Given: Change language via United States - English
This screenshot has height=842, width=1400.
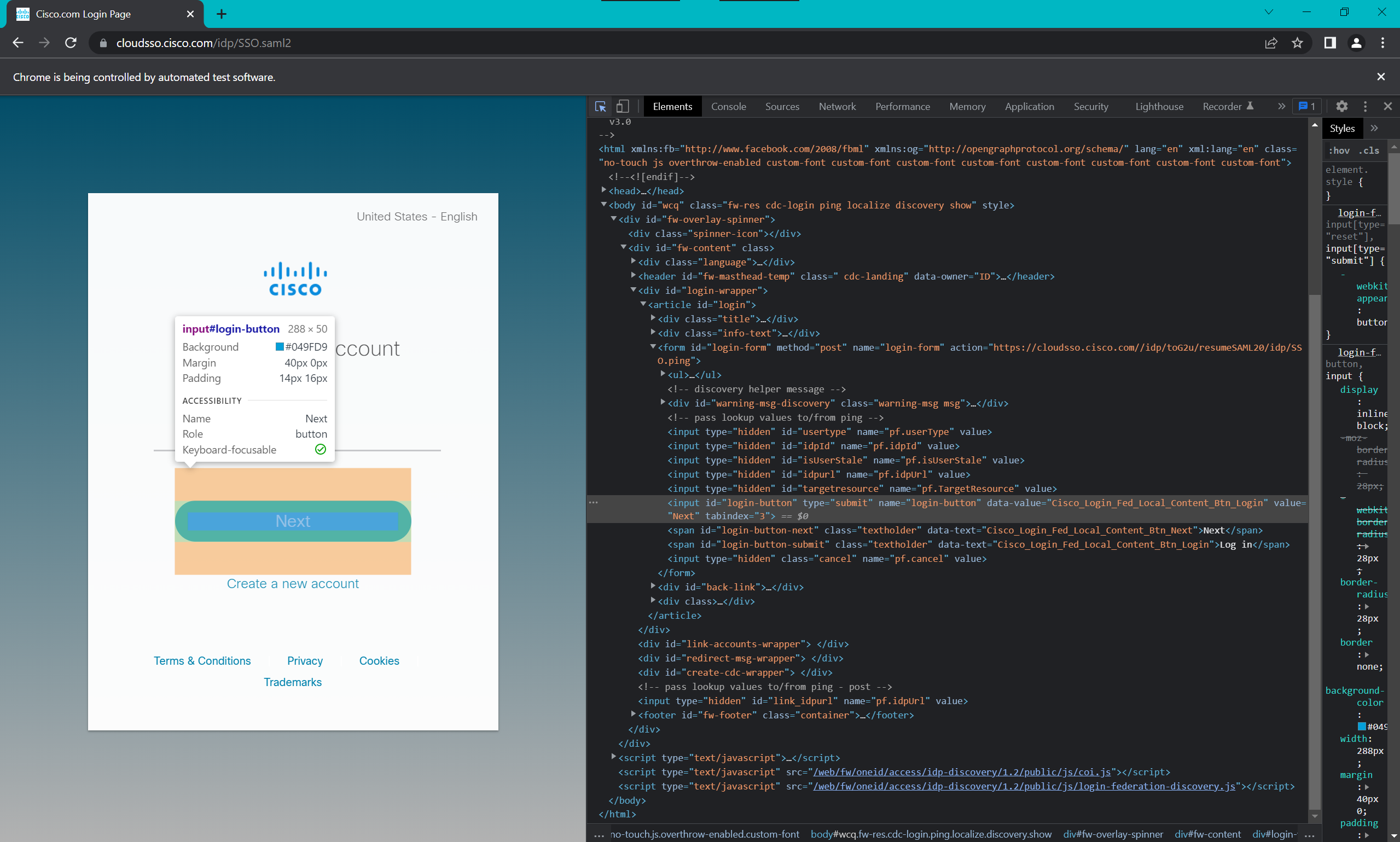Looking at the screenshot, I should pyautogui.click(x=417, y=217).
